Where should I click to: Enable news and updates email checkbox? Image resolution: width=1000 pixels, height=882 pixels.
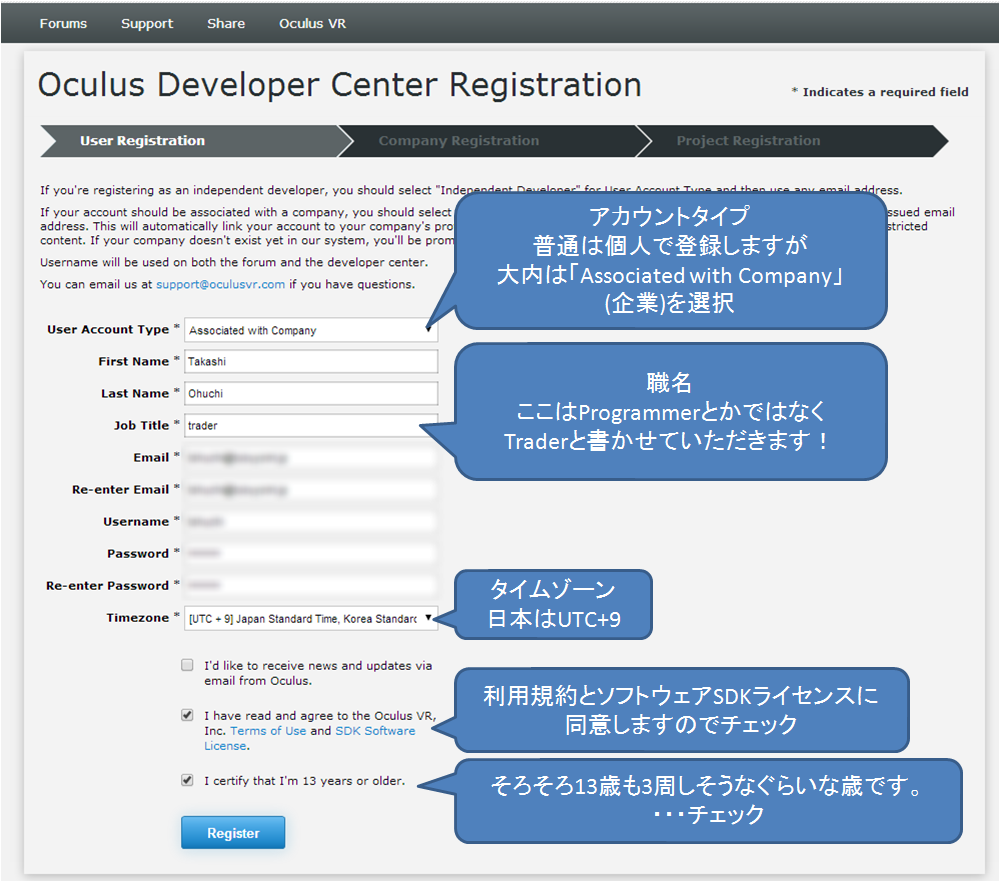pyautogui.click(x=187, y=665)
